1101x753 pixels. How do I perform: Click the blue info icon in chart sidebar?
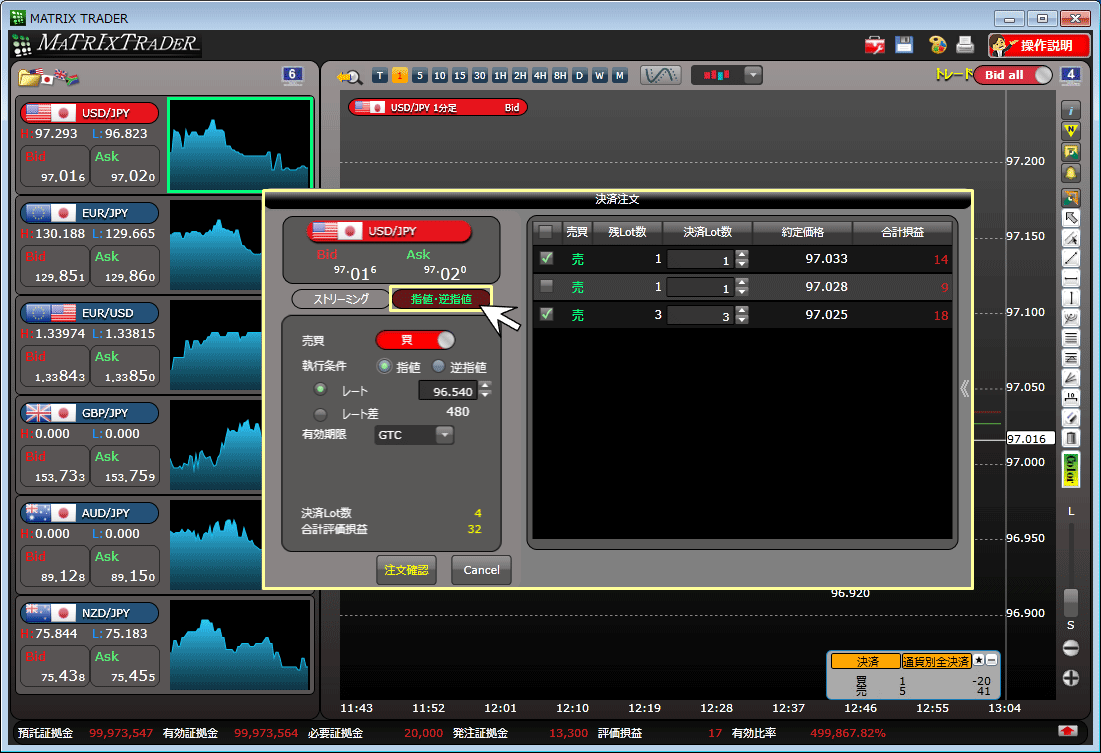pyautogui.click(x=1070, y=110)
